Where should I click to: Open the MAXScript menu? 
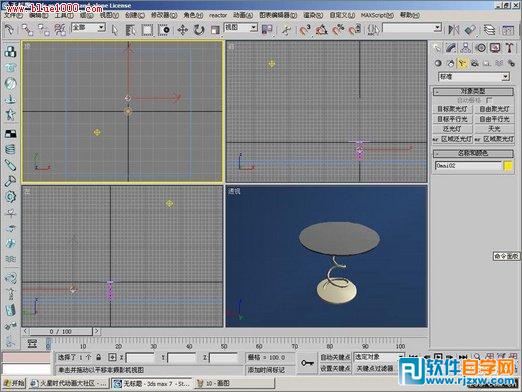pos(377,15)
